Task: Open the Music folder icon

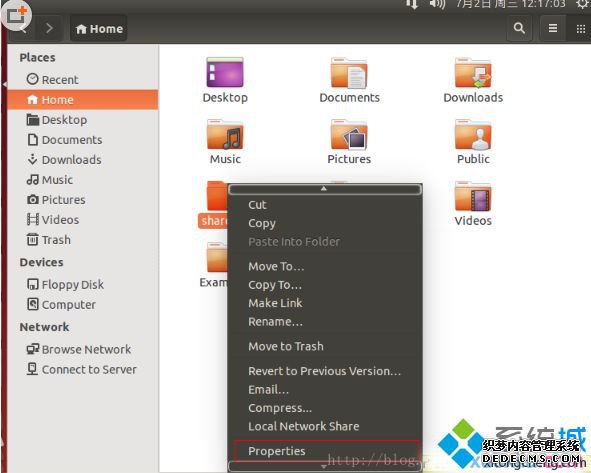Action: pyautogui.click(x=225, y=135)
